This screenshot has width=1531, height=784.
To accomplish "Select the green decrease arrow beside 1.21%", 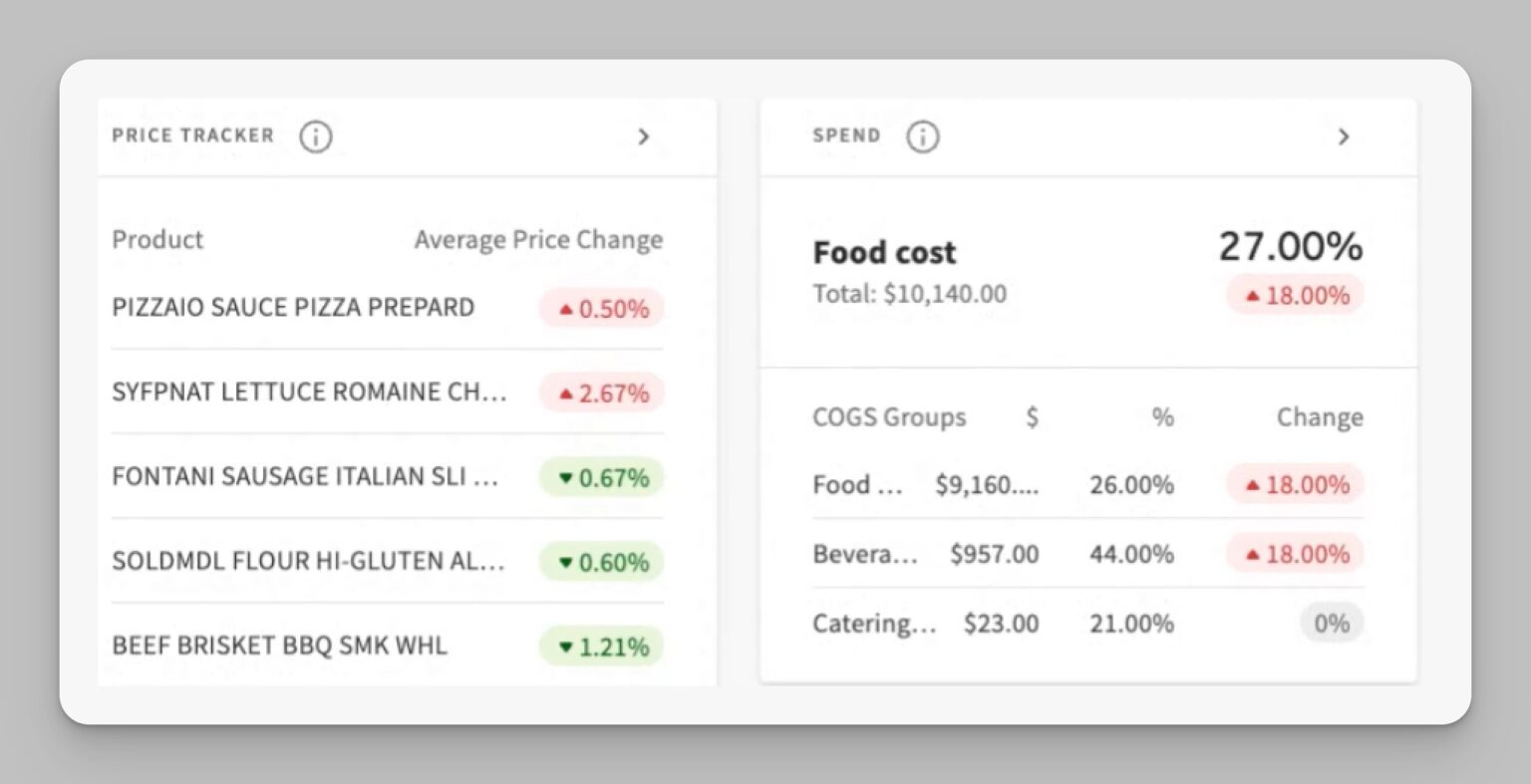I will tap(567, 647).
